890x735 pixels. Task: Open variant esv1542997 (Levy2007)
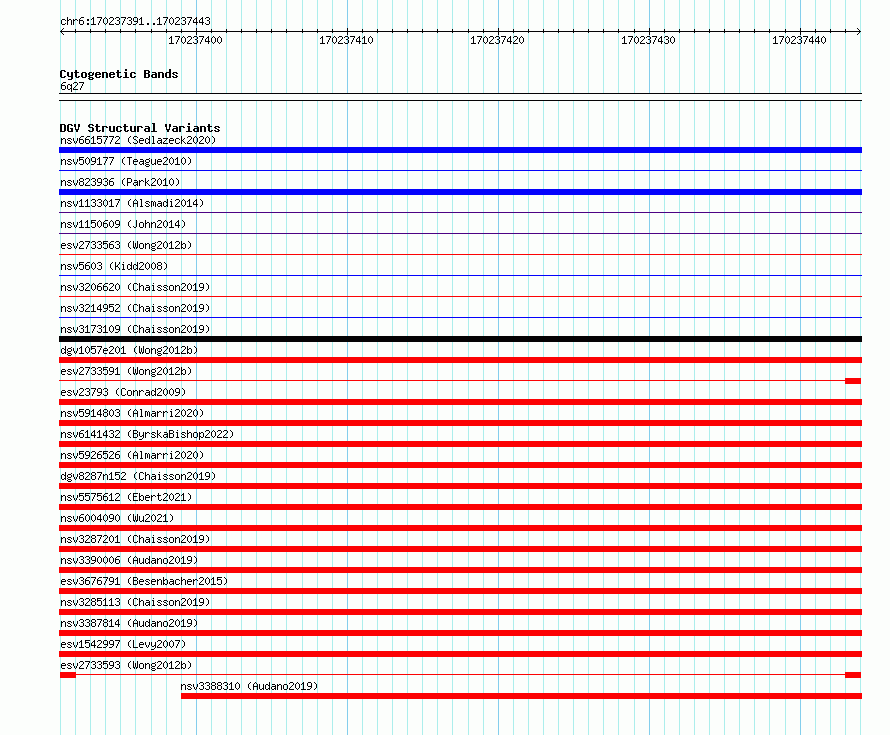point(123,644)
